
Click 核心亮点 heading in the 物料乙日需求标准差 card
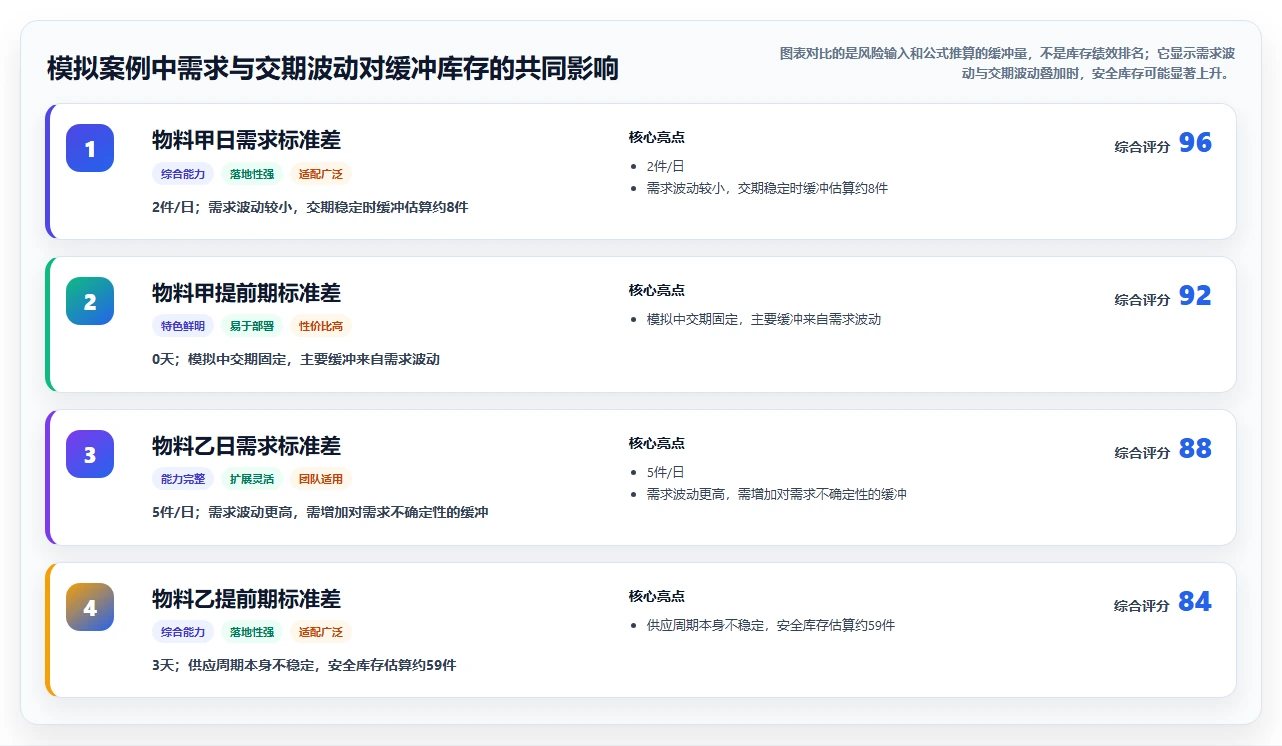coord(657,443)
